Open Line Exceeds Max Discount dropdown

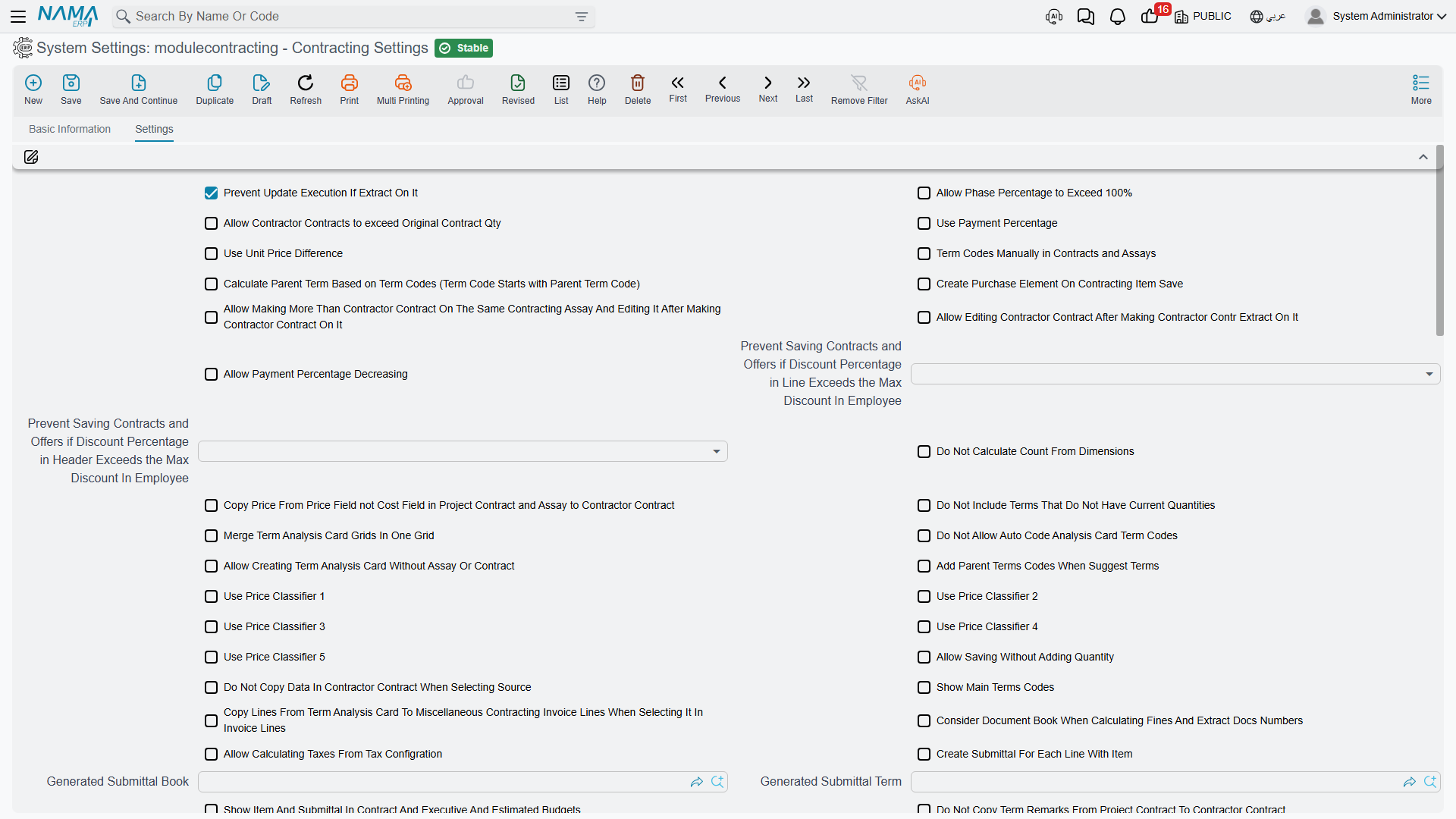tap(1175, 374)
